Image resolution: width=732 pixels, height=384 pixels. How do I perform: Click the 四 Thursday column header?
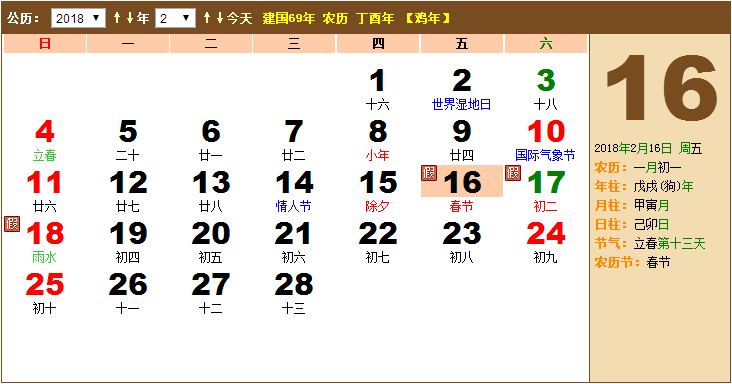[378, 44]
